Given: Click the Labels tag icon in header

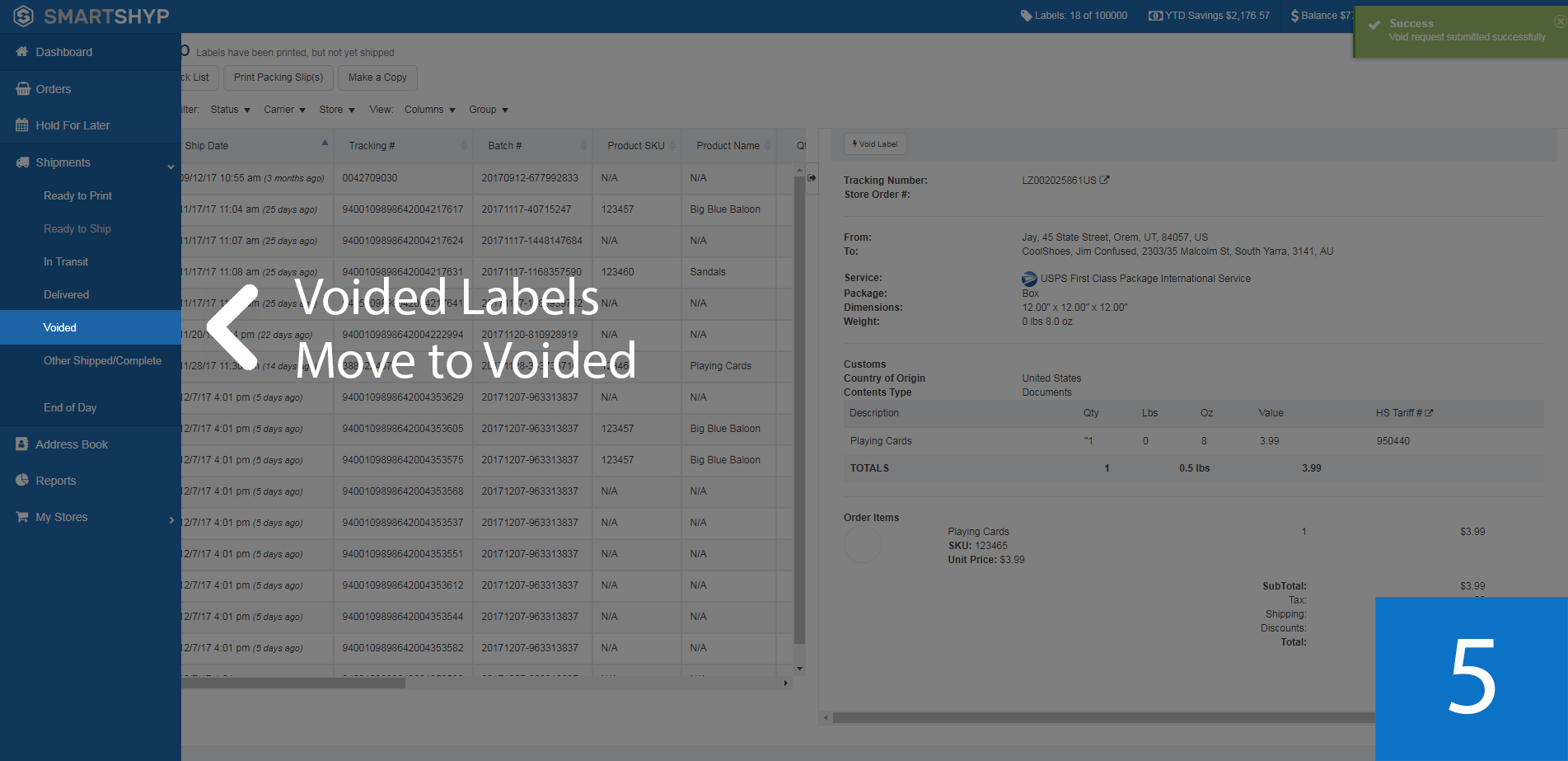Looking at the screenshot, I should click(1026, 16).
